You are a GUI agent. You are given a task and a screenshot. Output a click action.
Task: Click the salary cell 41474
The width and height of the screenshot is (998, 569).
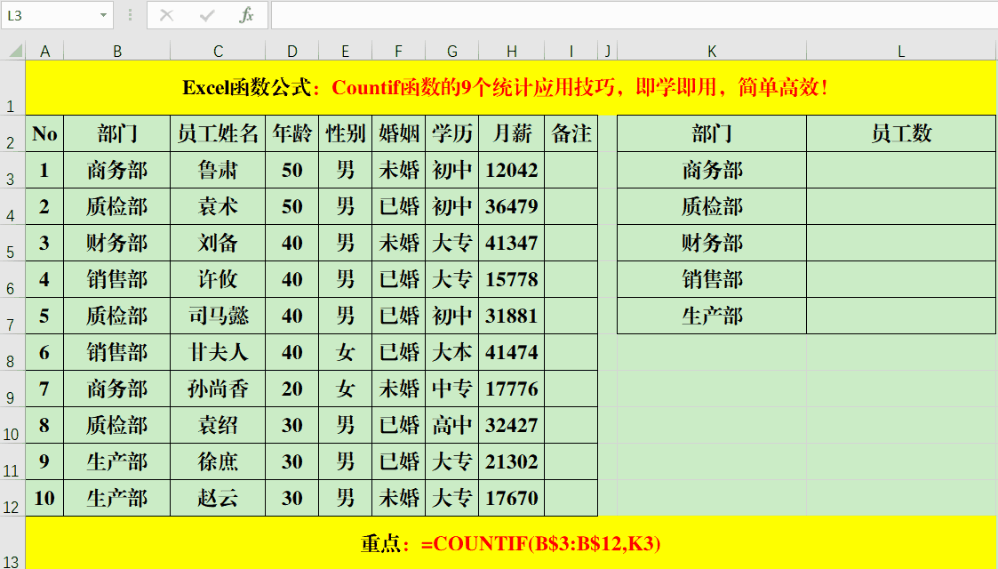click(x=512, y=353)
